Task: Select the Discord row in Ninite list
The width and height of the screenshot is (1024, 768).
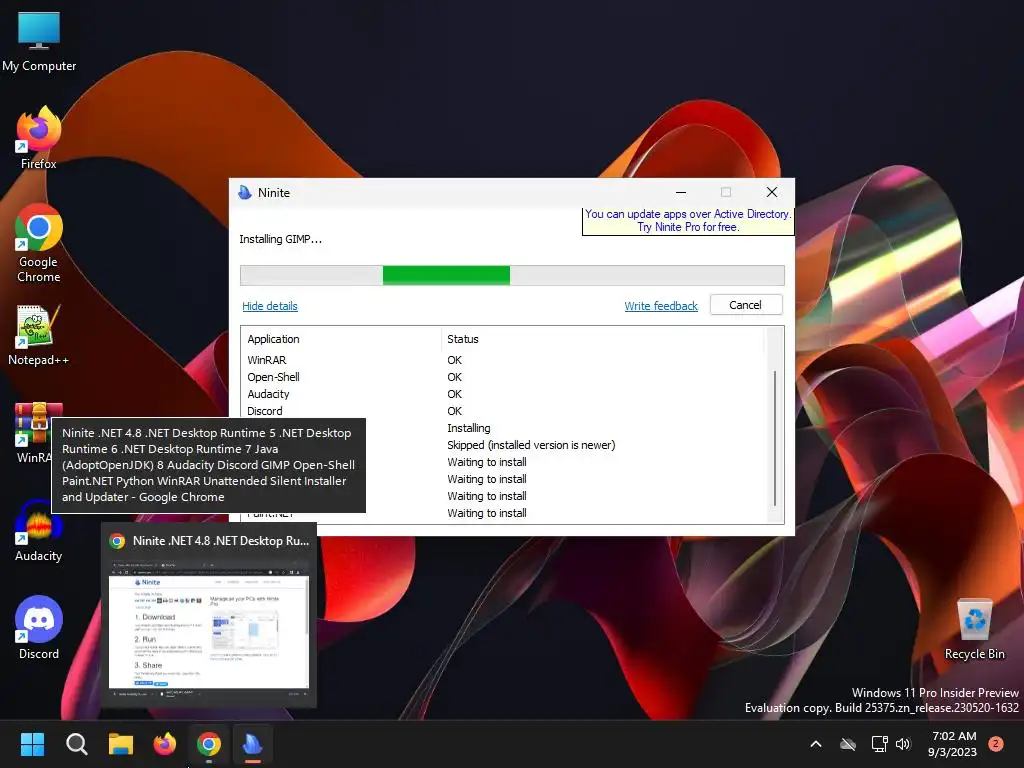Action: click(x=503, y=411)
